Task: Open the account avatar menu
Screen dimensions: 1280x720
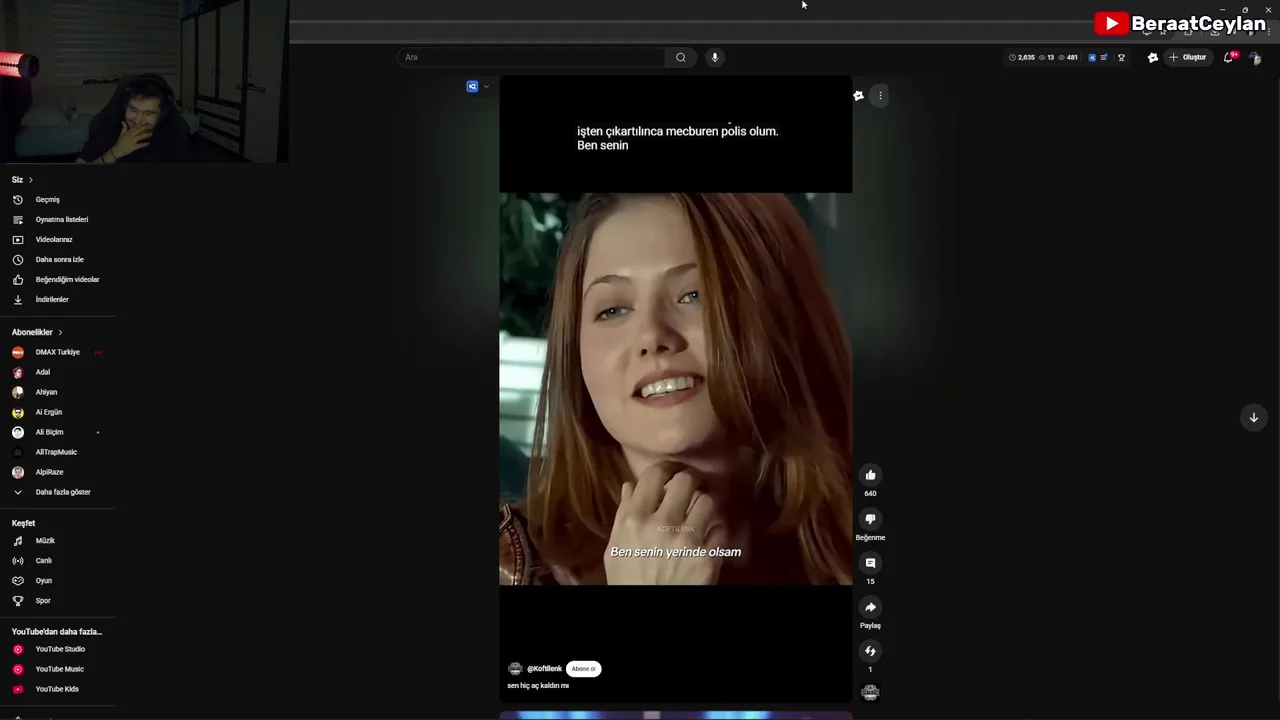Action: (x=1255, y=58)
